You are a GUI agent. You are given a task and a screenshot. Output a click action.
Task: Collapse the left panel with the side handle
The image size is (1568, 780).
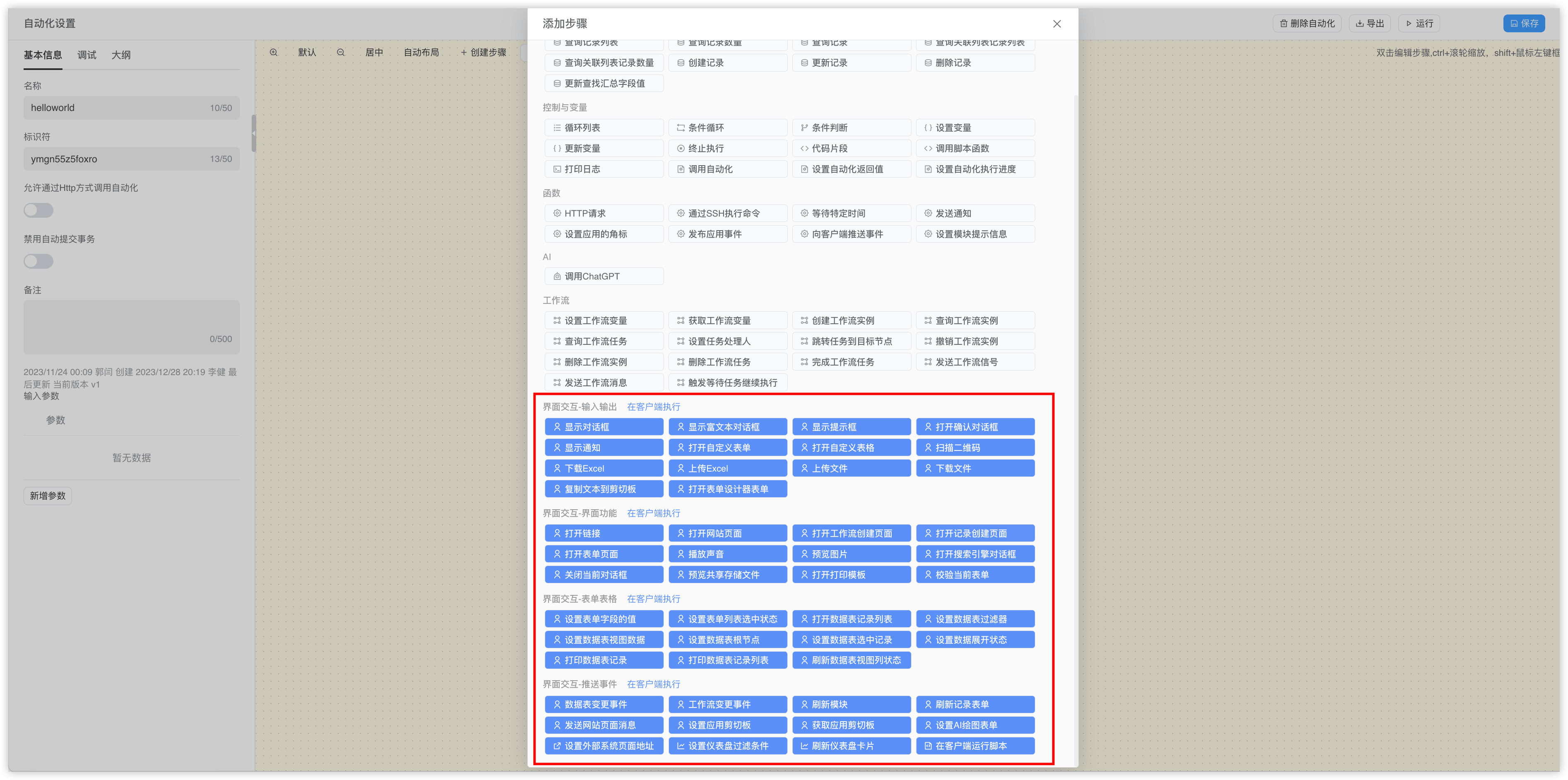click(x=254, y=133)
